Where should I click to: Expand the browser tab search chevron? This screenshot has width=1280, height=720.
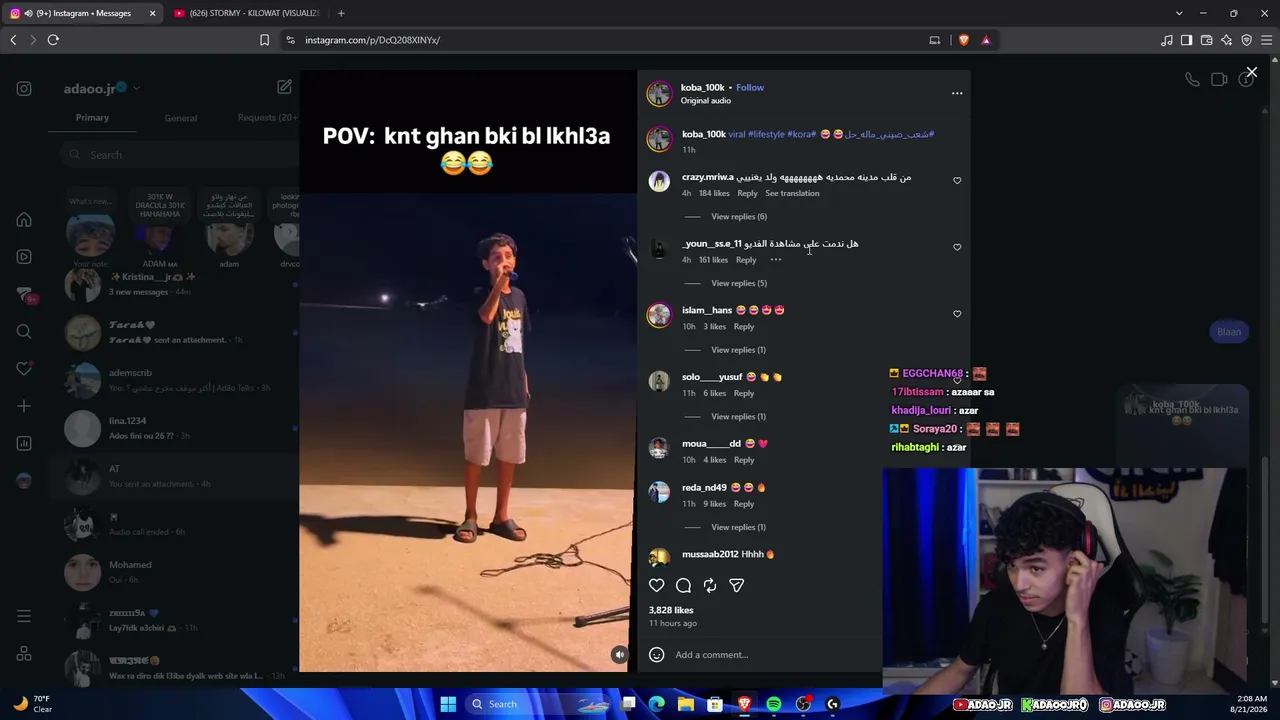[1179, 13]
